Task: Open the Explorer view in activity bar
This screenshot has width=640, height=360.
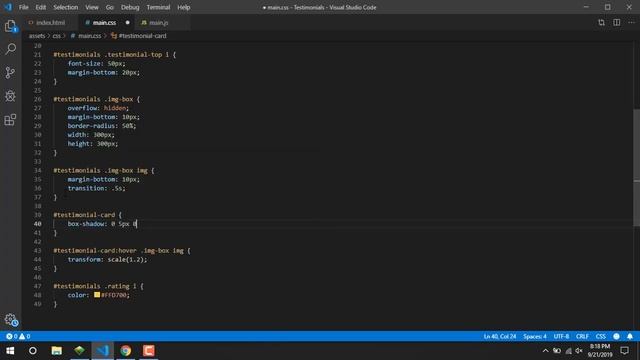Action: [x=11, y=27]
